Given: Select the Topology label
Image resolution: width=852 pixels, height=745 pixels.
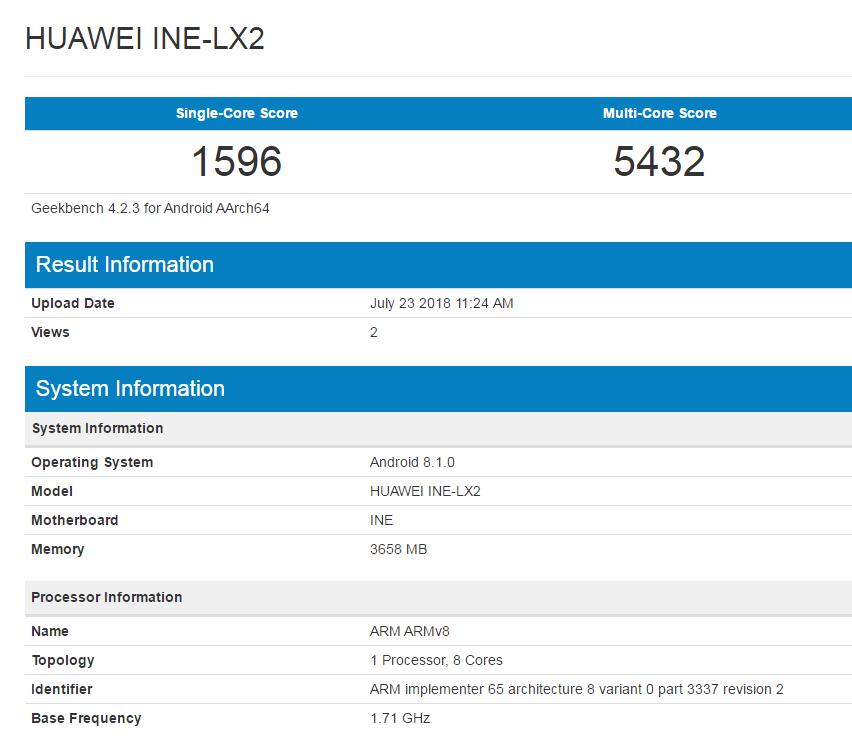Looking at the screenshot, I should [x=63, y=660].
